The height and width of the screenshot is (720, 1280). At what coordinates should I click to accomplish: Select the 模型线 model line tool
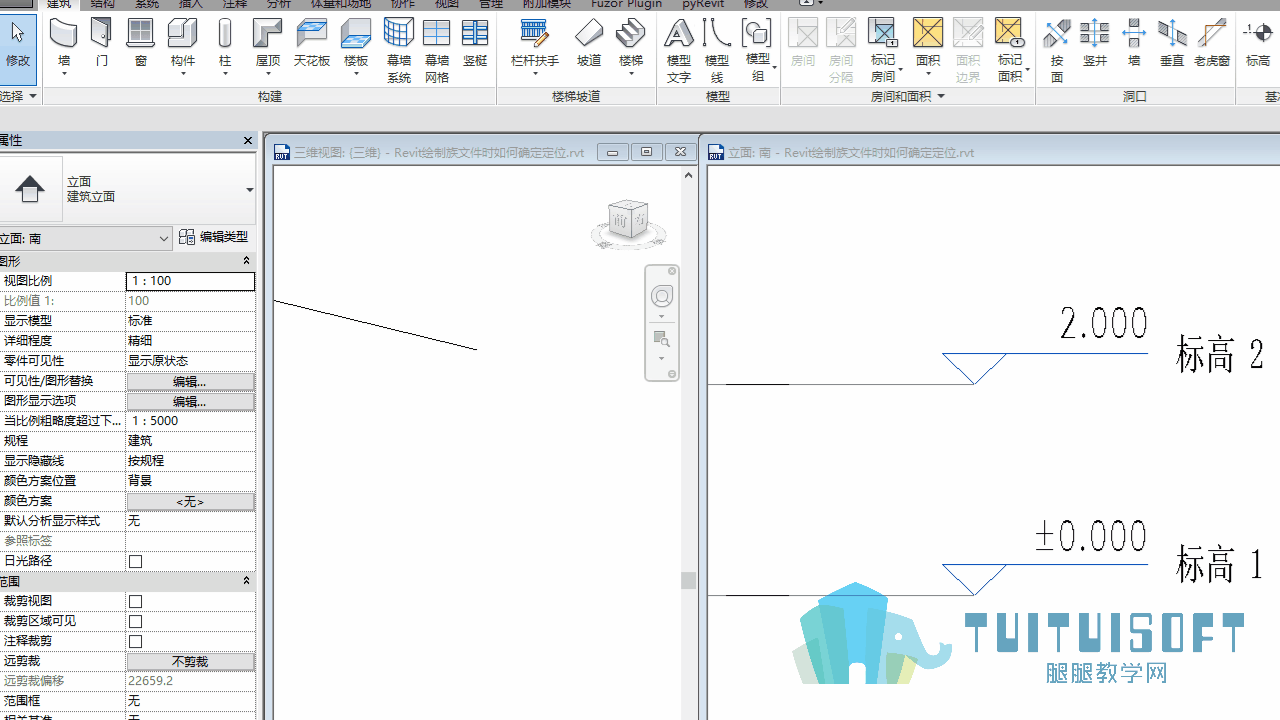[x=717, y=50]
